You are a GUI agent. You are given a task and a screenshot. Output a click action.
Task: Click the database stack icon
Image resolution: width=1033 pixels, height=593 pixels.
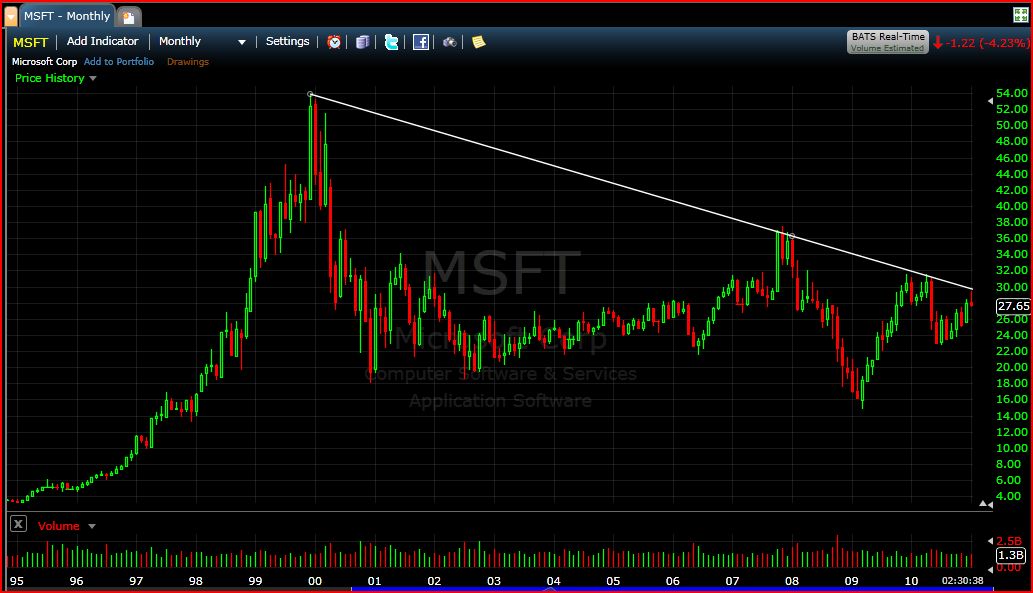click(x=362, y=42)
